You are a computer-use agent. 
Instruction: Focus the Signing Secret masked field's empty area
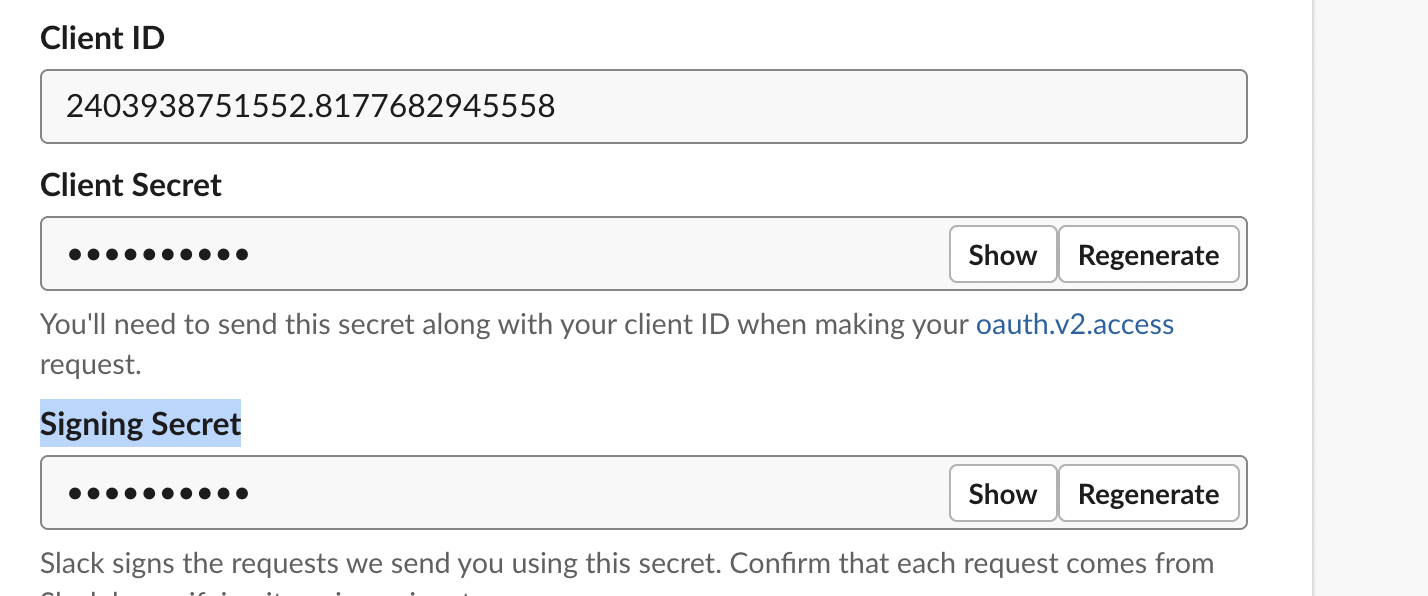600,494
